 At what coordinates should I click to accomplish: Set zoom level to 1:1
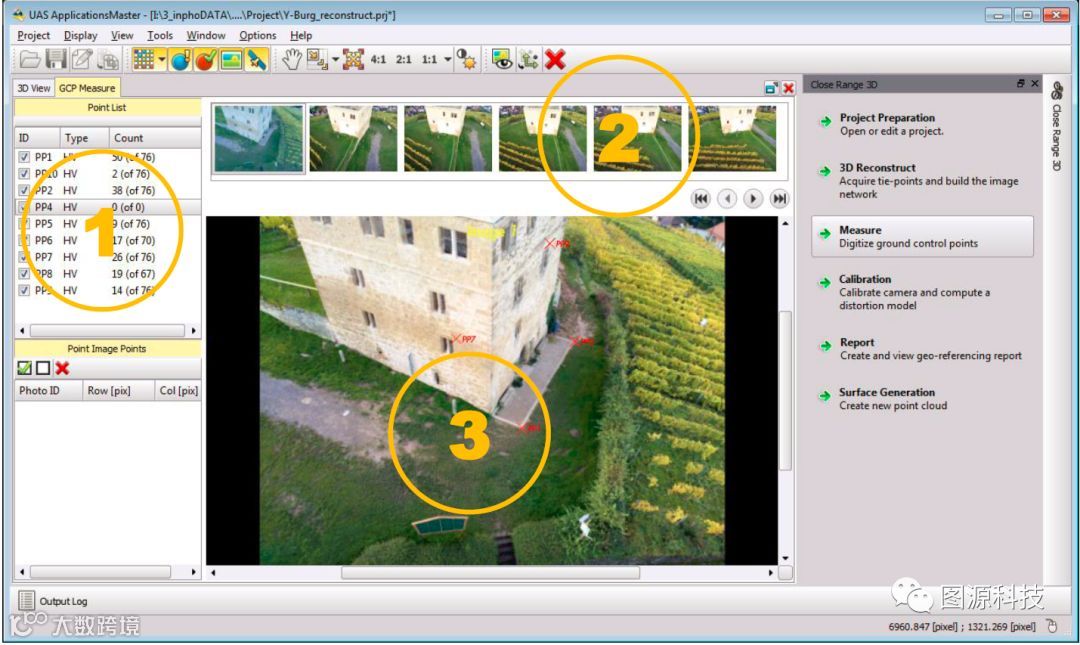point(429,60)
